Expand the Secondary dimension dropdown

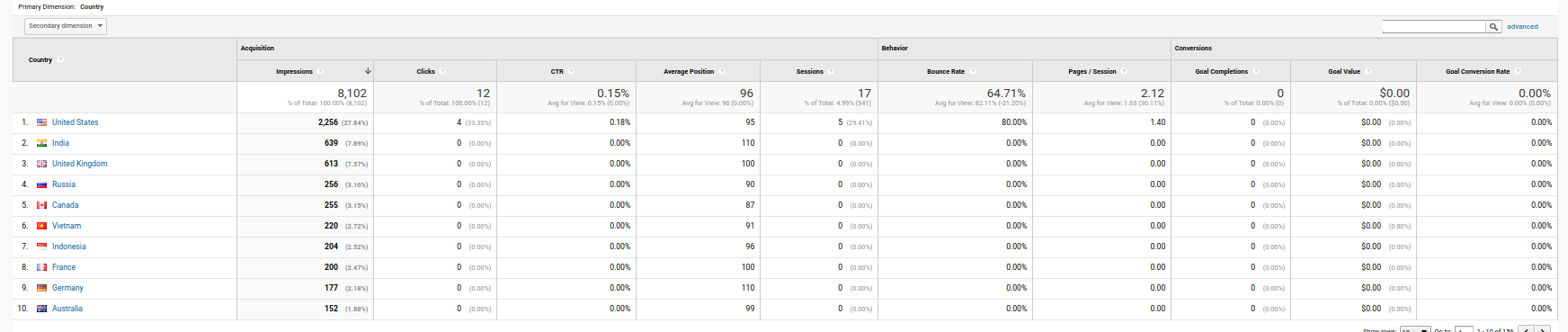pyautogui.click(x=66, y=26)
